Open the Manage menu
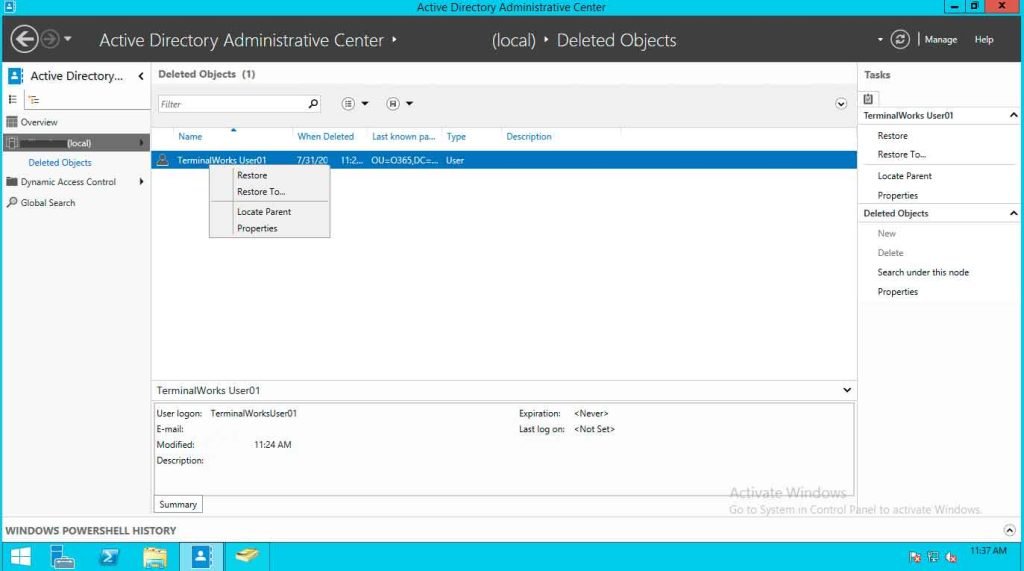 940,40
